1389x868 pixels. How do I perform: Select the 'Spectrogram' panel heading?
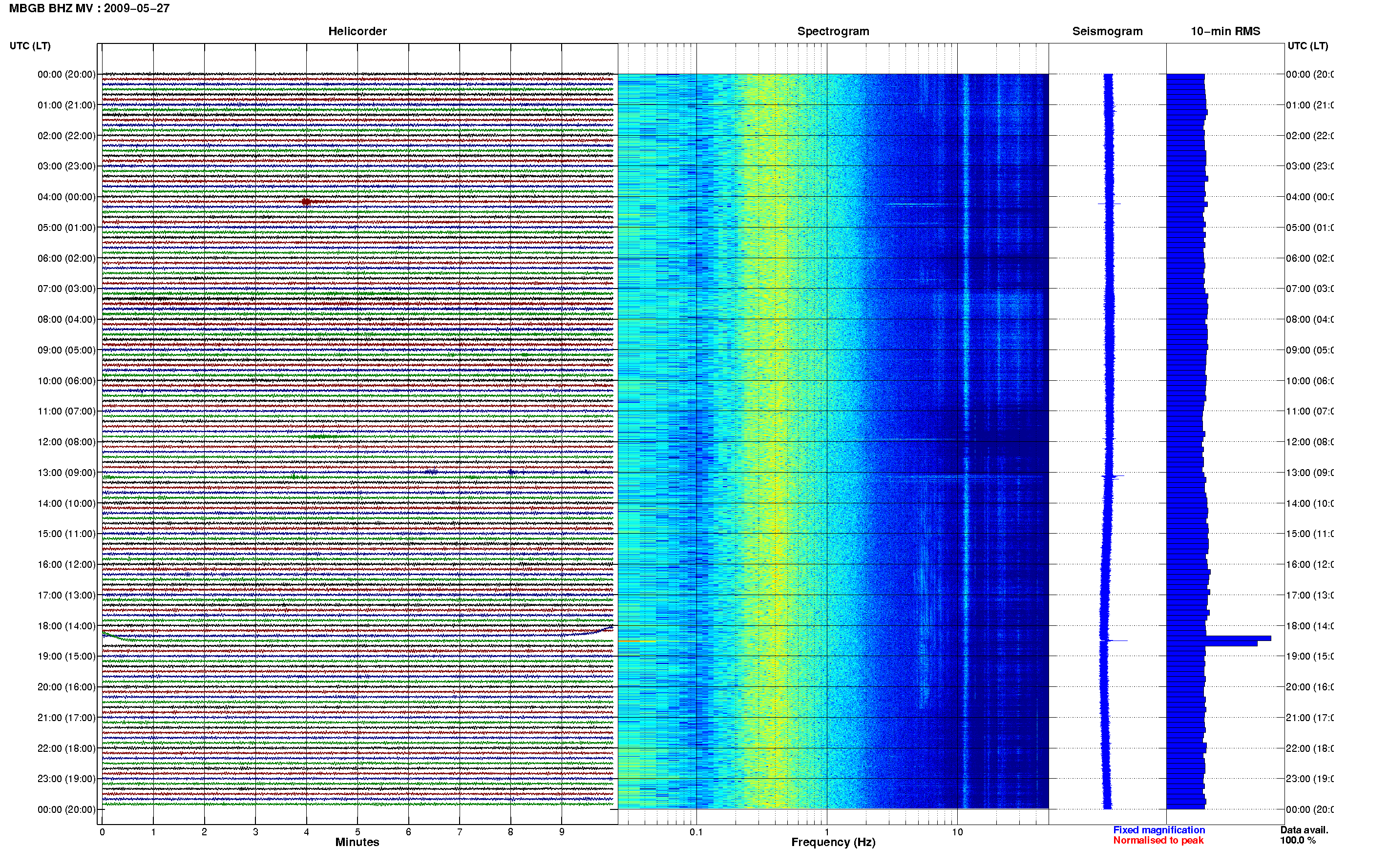click(833, 31)
